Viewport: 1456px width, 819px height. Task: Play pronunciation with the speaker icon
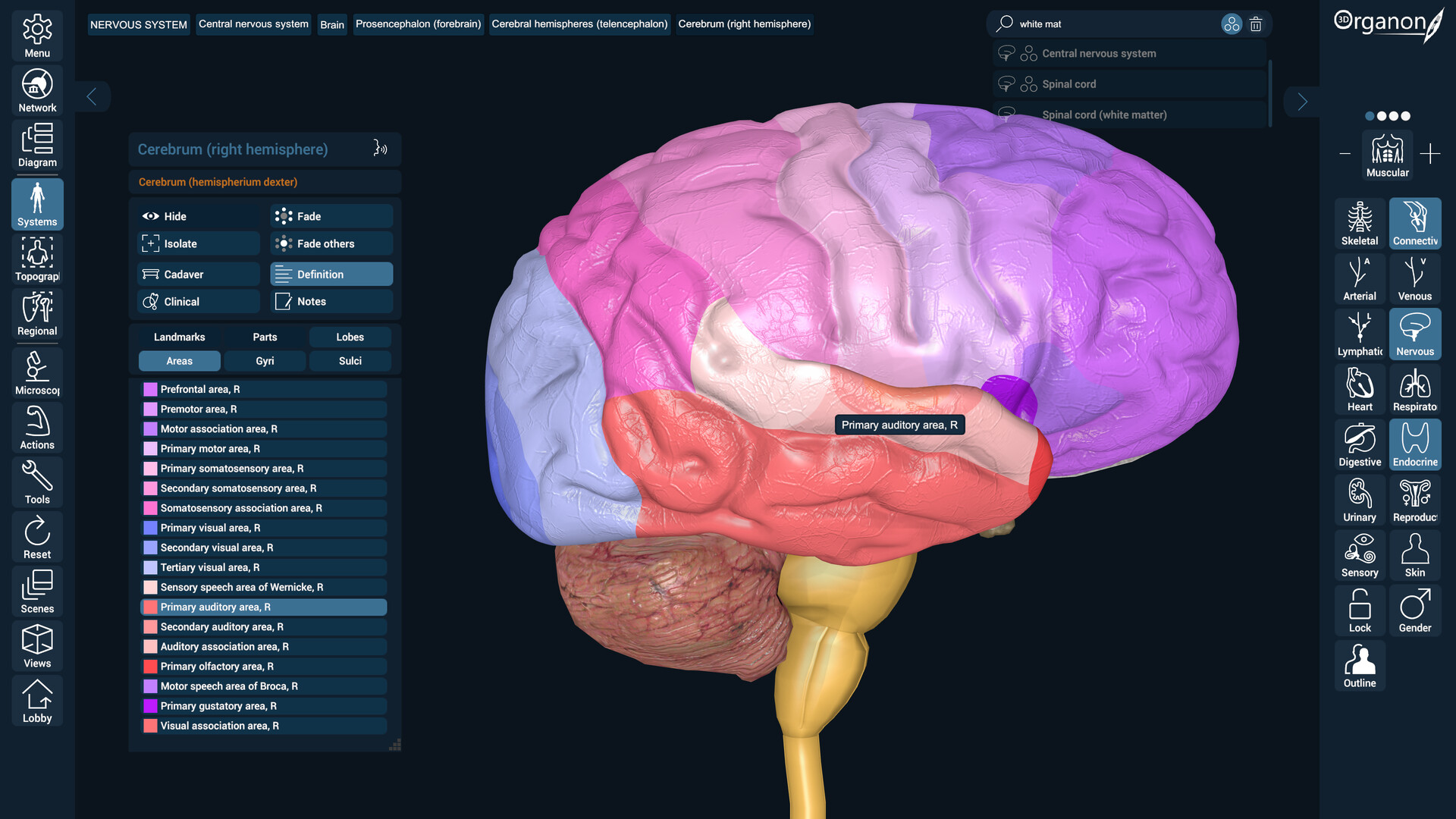pos(378,149)
